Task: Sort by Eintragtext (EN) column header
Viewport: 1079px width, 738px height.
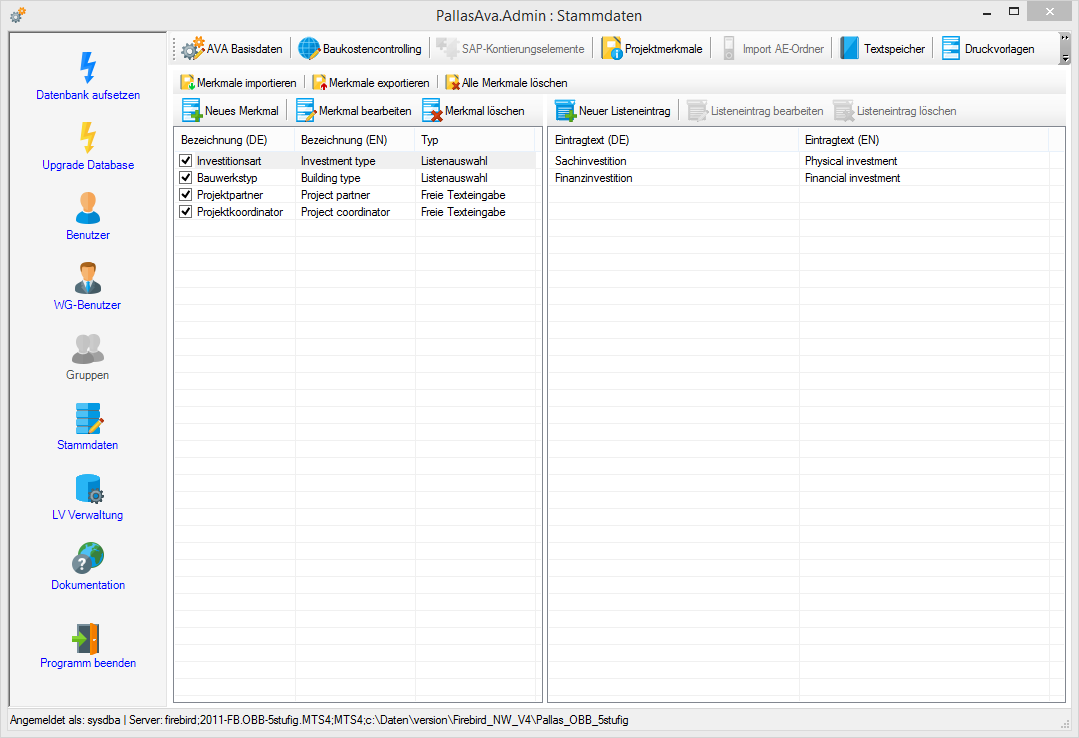Action: pos(923,140)
